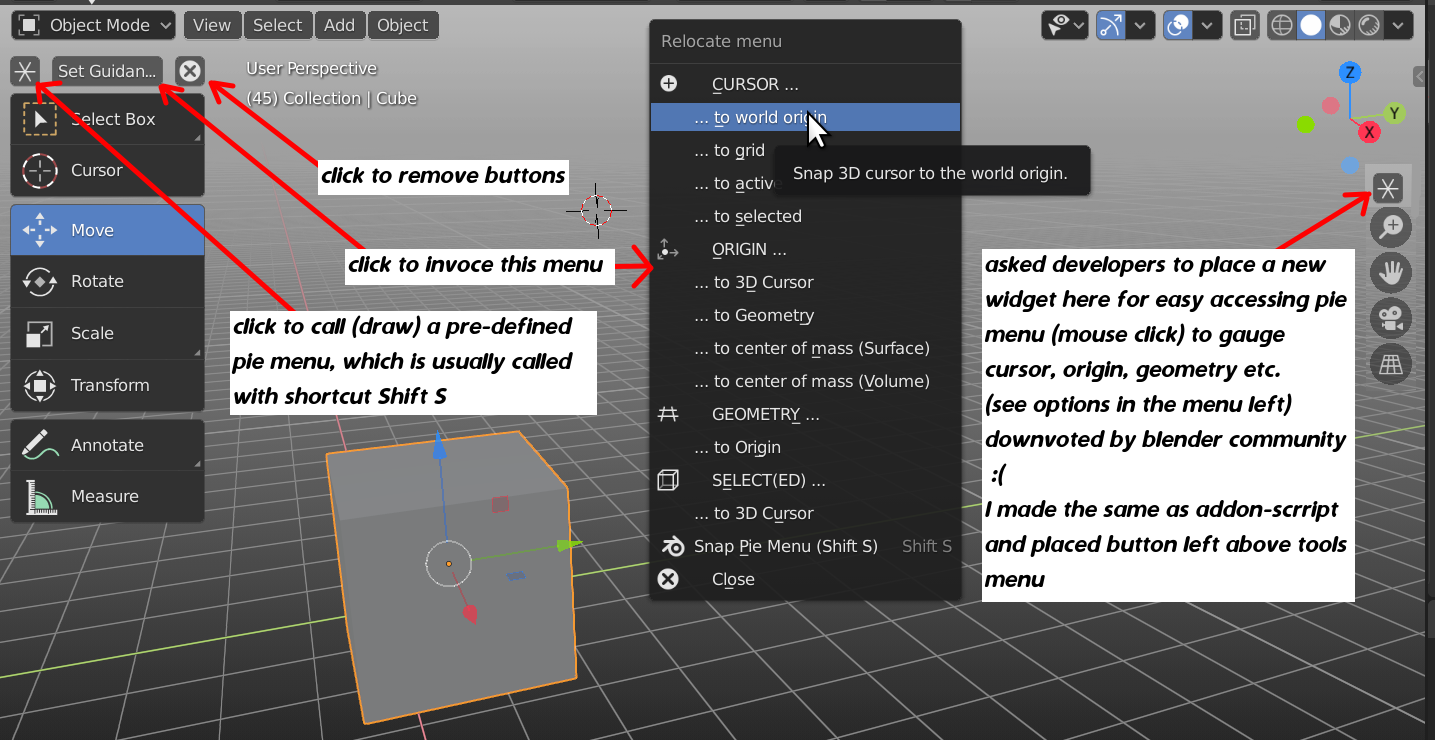Image resolution: width=1435 pixels, height=740 pixels.
Task: Activate the Cursor tool in the toolbar
Action: click(107, 170)
